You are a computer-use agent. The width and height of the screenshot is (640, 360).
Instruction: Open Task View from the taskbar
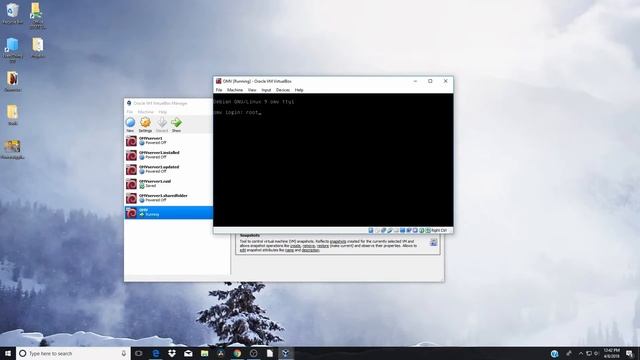click(x=139, y=353)
